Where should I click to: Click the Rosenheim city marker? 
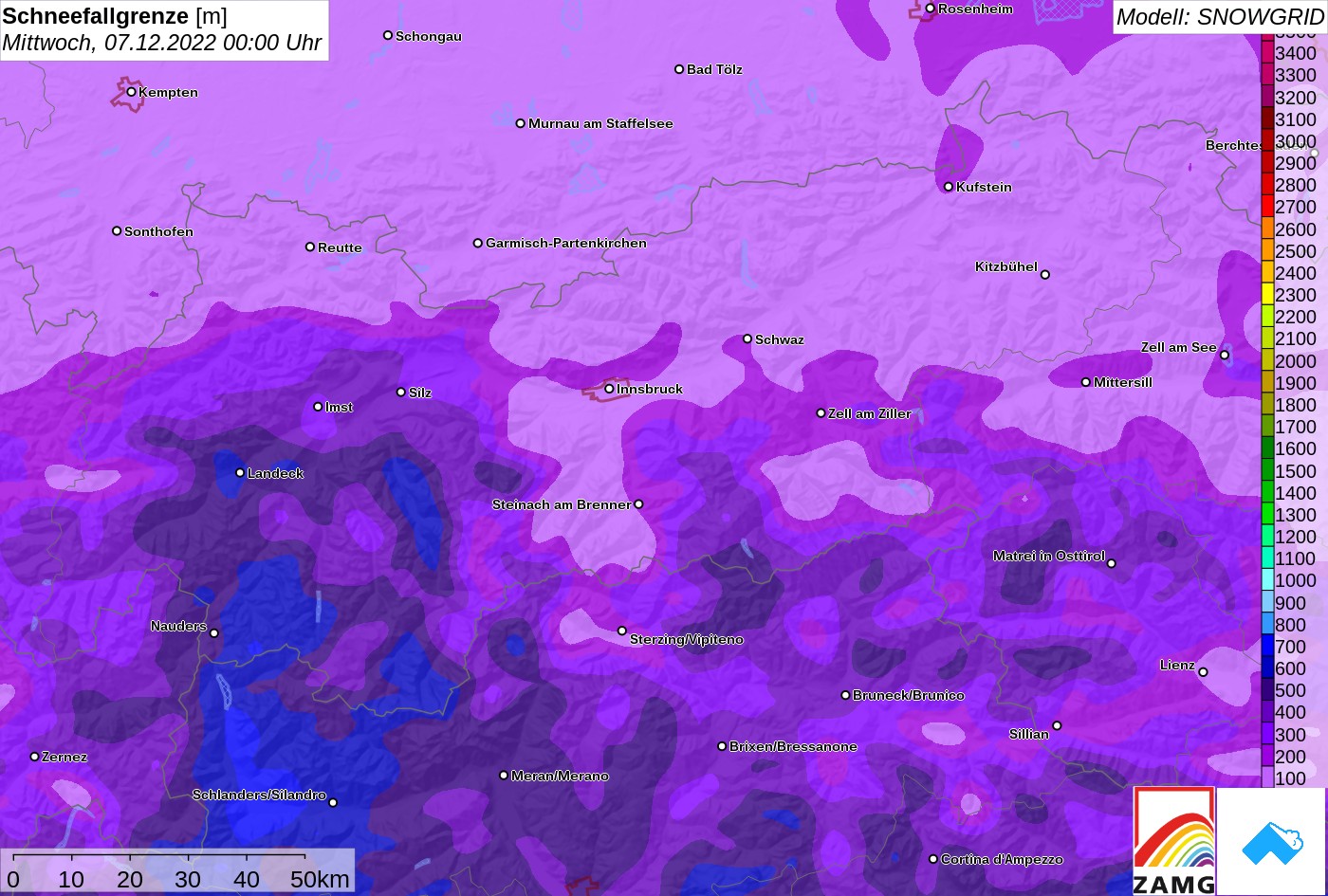coord(931,9)
